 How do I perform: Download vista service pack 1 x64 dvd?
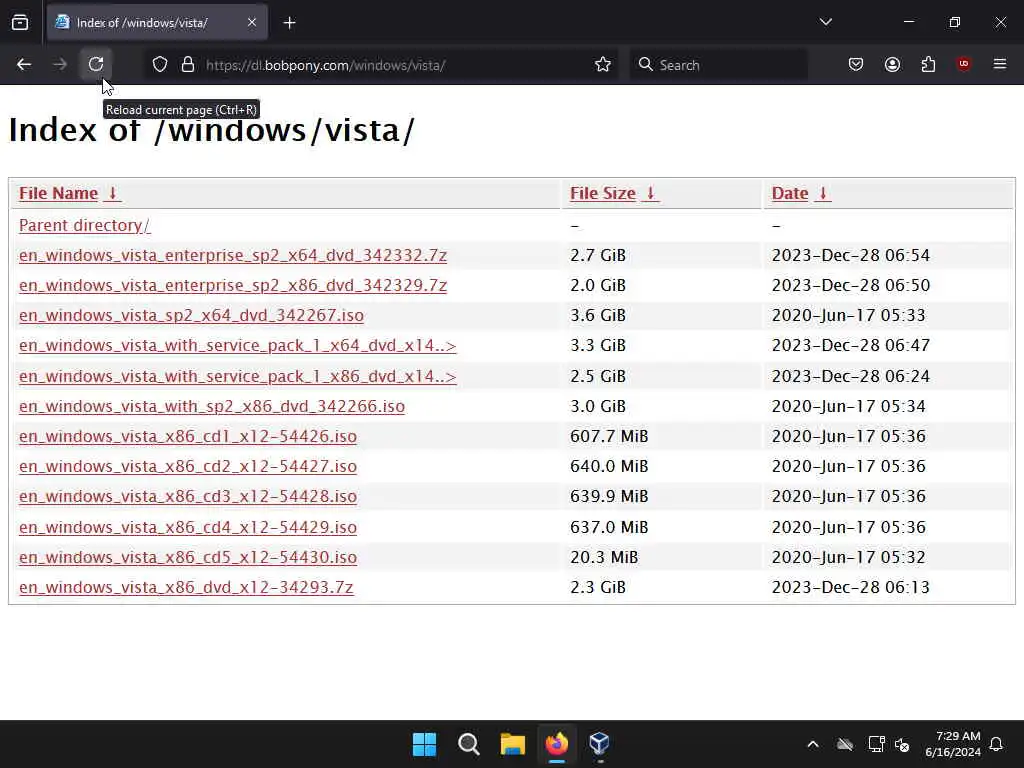237,345
